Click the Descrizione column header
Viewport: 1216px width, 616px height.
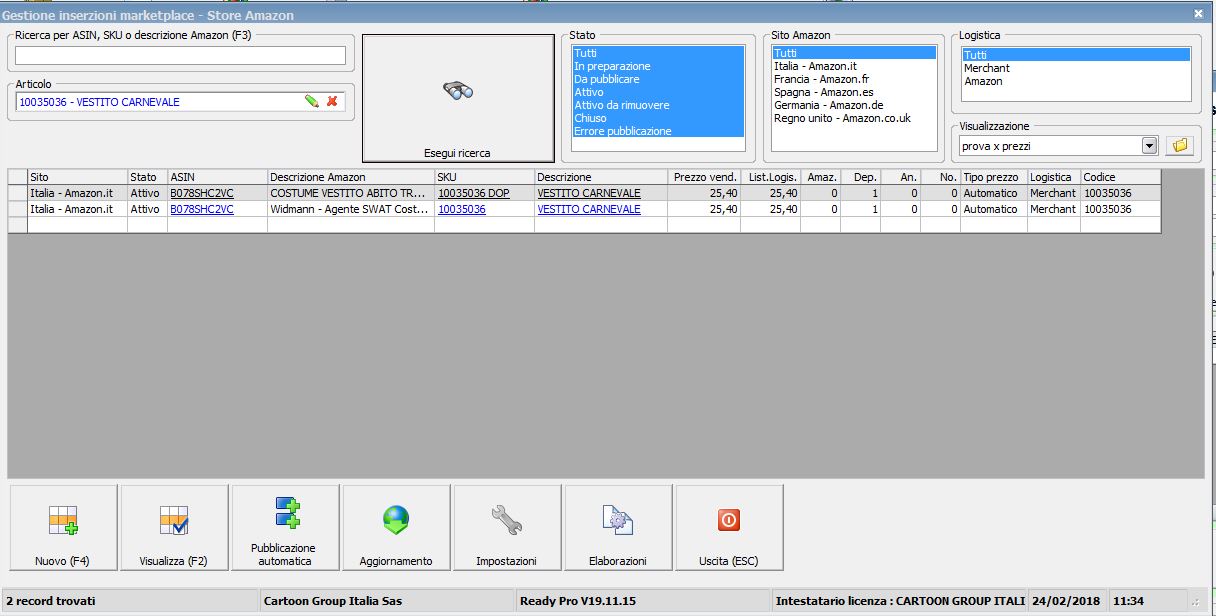[x=601, y=177]
